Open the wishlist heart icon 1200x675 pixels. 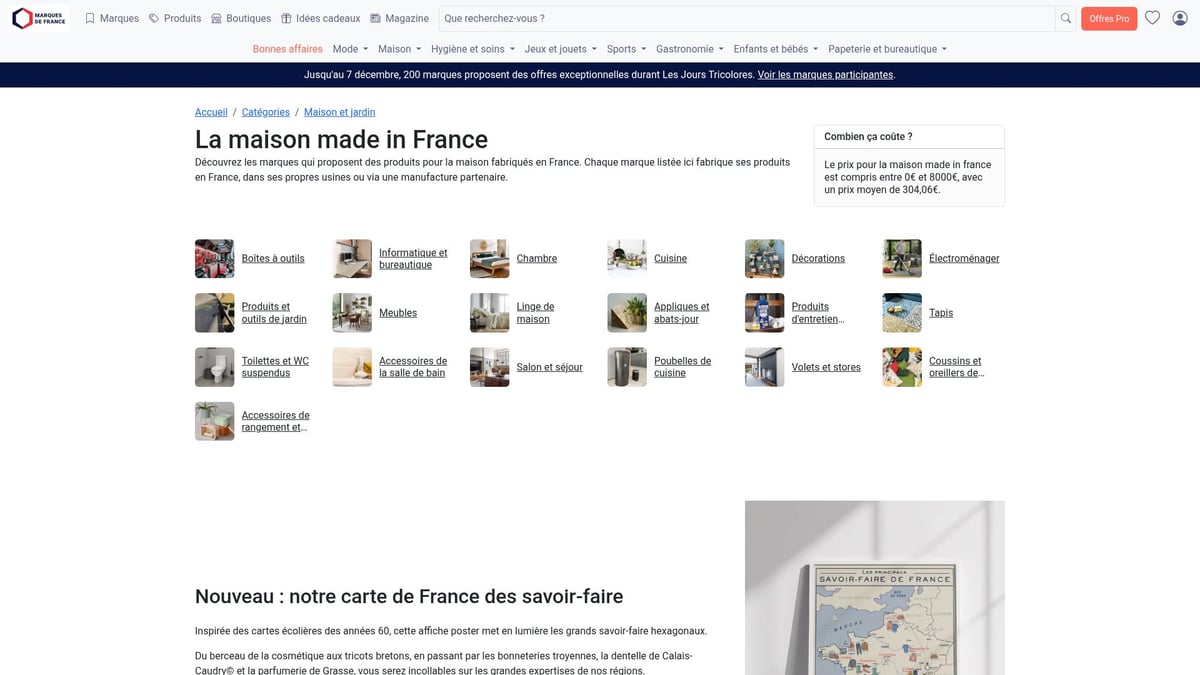(1152, 18)
